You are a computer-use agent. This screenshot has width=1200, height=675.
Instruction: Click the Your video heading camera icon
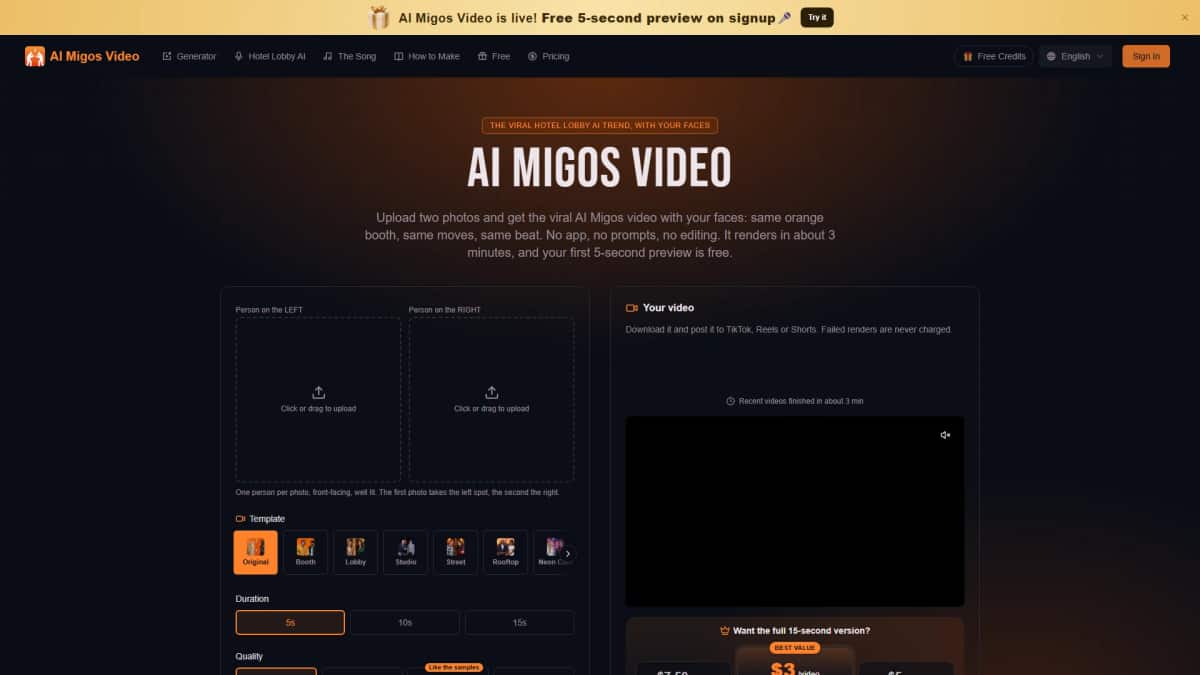[x=632, y=308]
